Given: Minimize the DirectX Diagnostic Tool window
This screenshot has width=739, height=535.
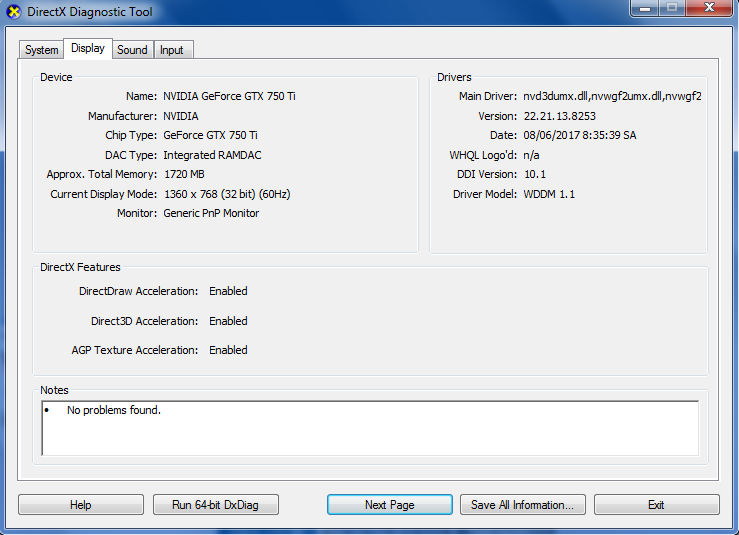Looking at the screenshot, I should pos(645,8).
